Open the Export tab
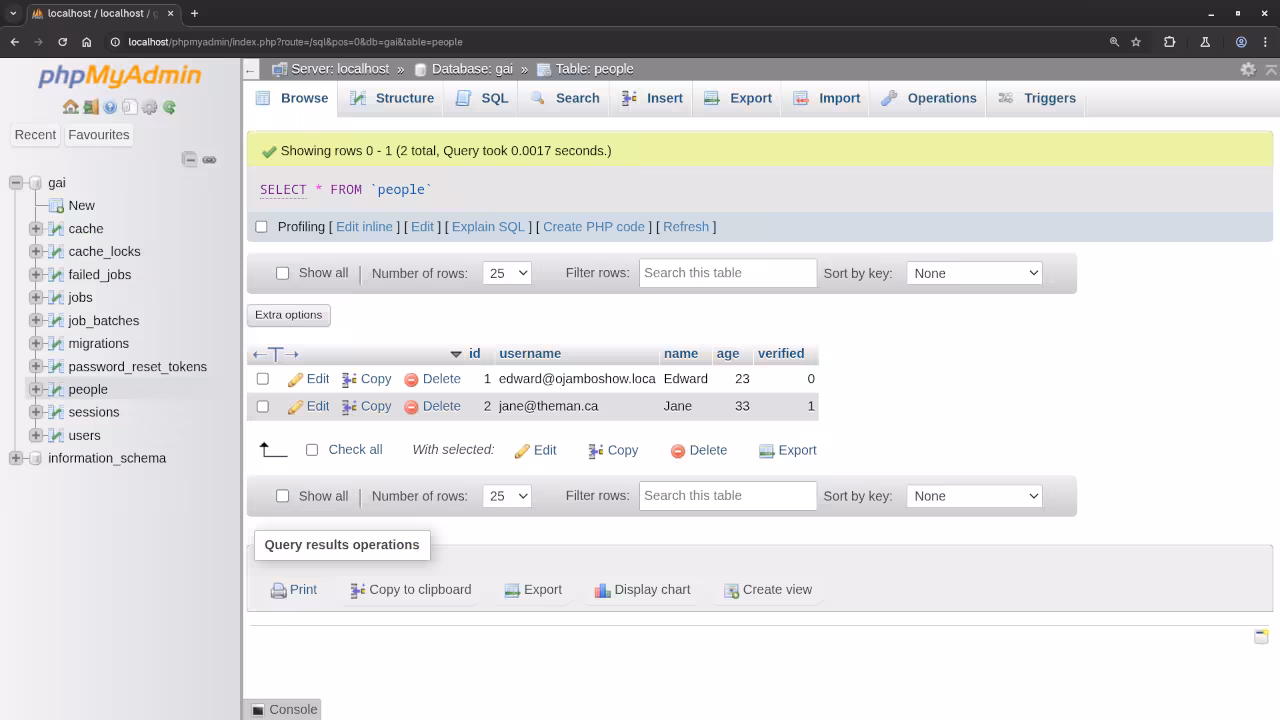The height and width of the screenshot is (720, 1280). pyautogui.click(x=738, y=98)
